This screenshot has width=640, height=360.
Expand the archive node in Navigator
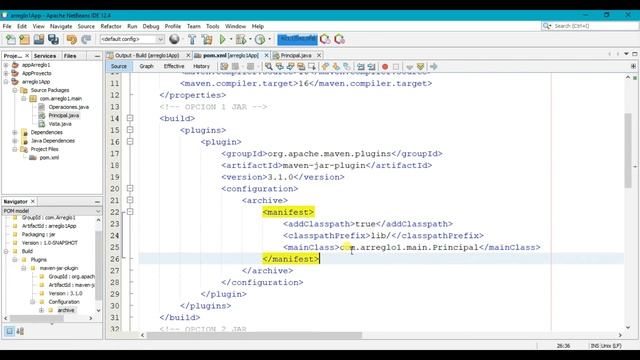pyautogui.click(x=41, y=310)
